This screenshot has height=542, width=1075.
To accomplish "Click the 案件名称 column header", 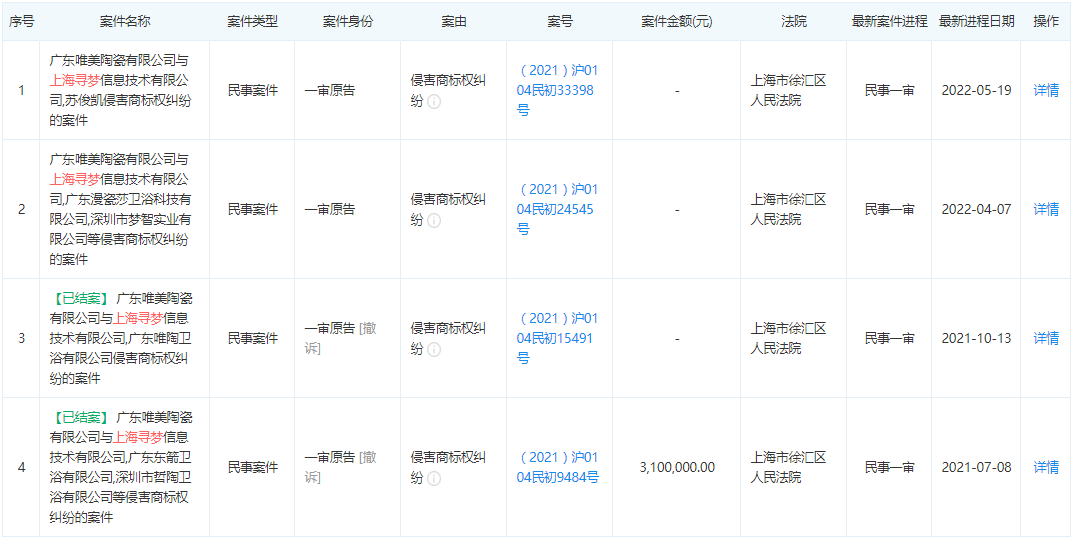I will pyautogui.click(x=125, y=21).
